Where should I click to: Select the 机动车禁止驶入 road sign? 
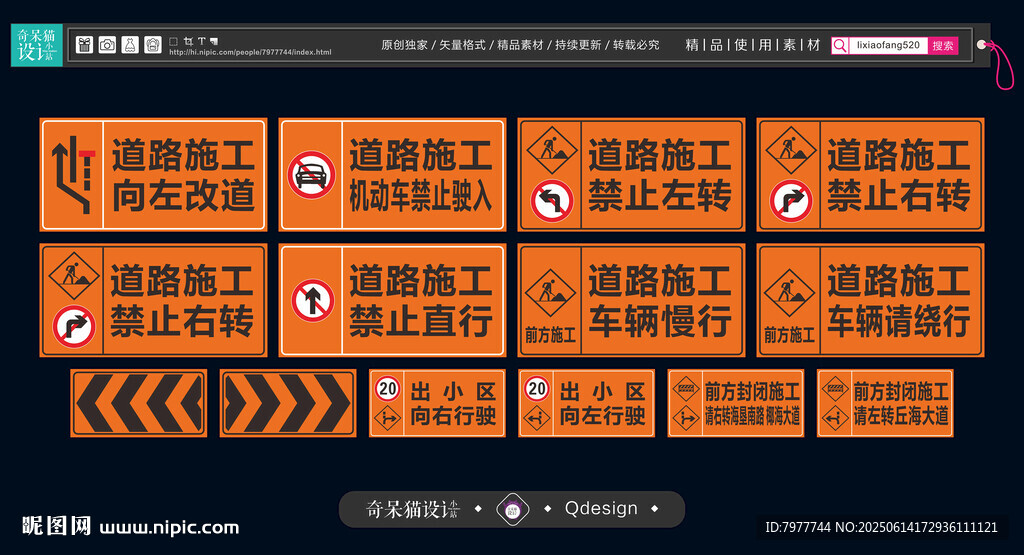392,174
